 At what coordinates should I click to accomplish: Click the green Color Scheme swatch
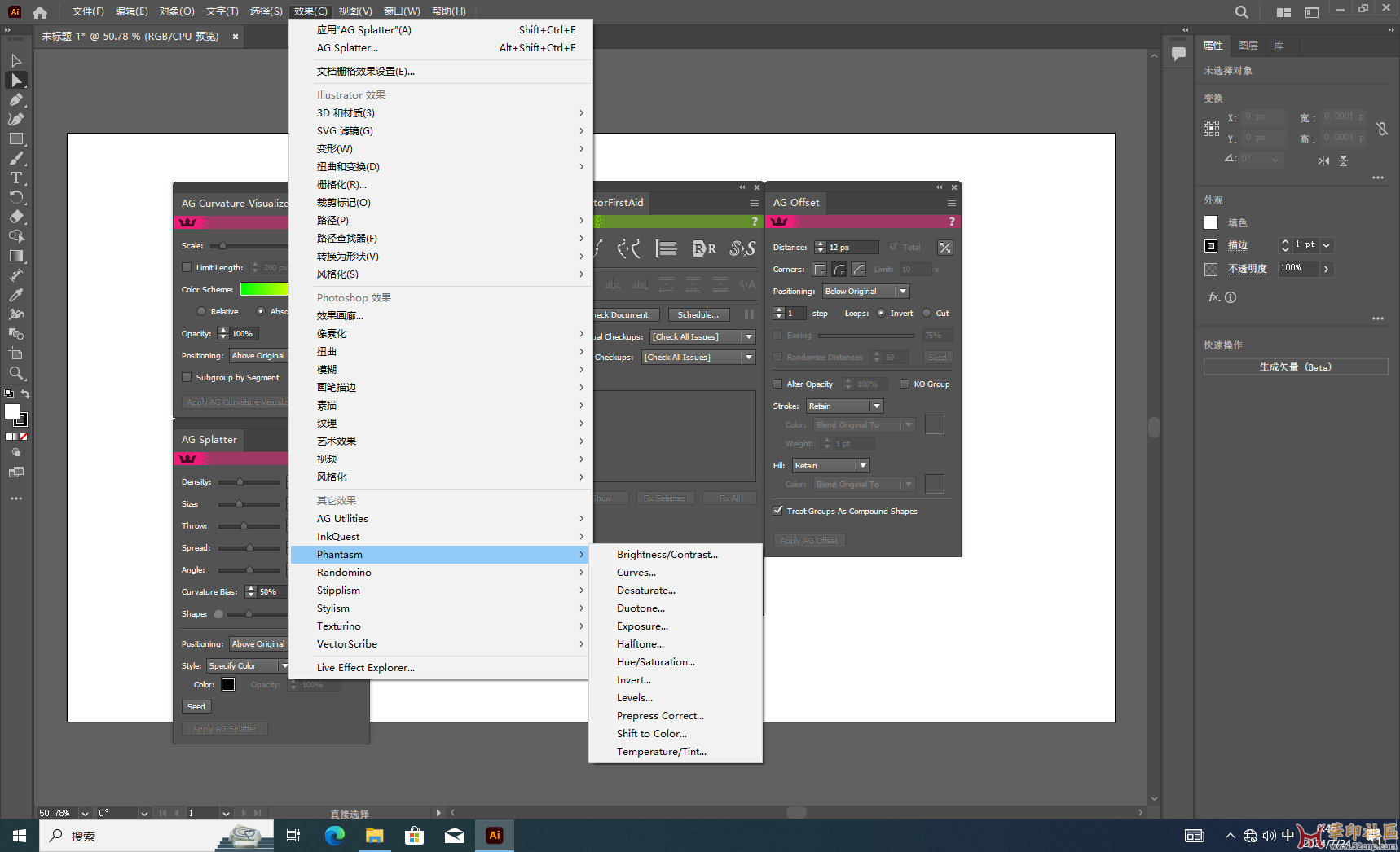coord(265,289)
